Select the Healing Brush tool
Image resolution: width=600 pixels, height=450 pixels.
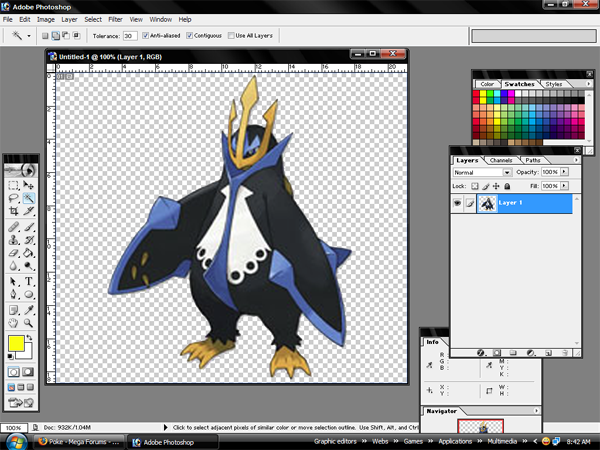coord(13,227)
